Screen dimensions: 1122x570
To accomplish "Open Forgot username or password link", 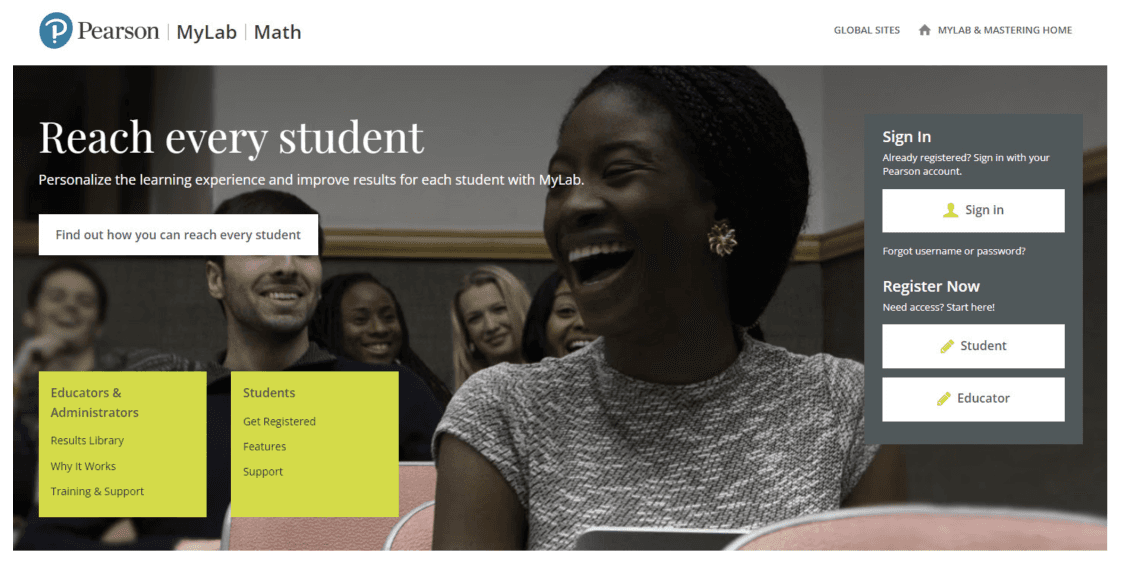I will (954, 251).
